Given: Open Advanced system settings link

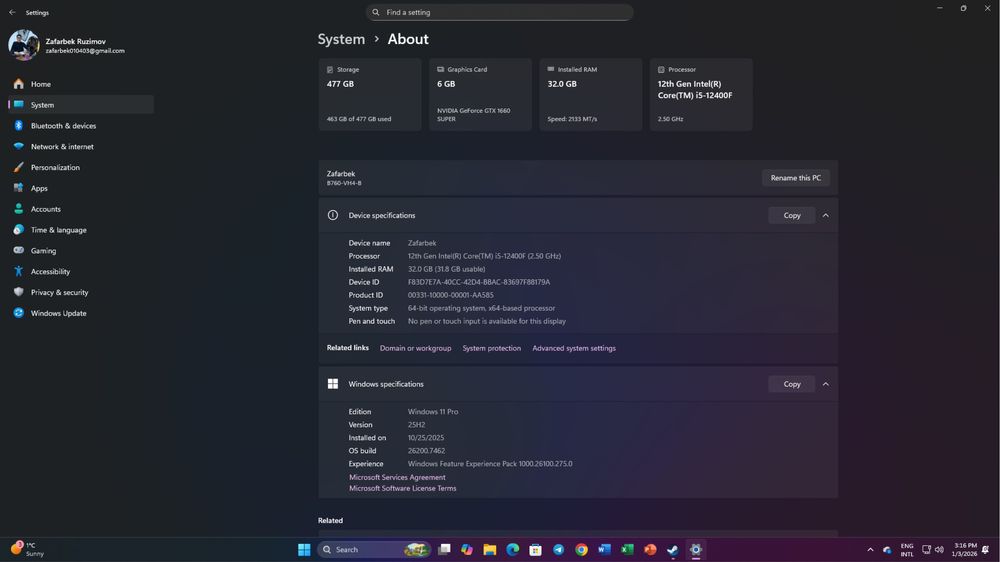Looking at the screenshot, I should (x=573, y=348).
